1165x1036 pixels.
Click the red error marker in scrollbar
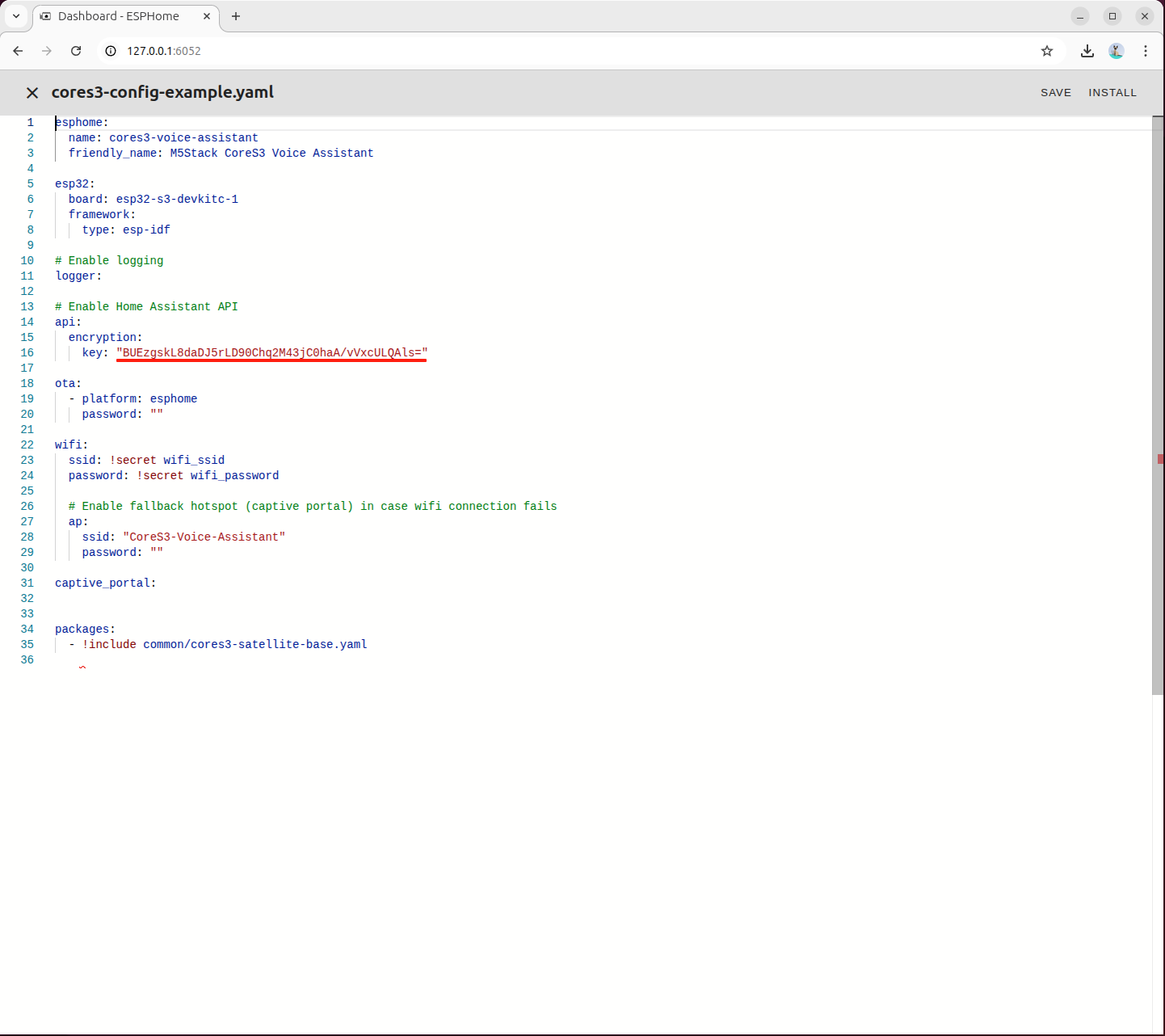click(1160, 459)
